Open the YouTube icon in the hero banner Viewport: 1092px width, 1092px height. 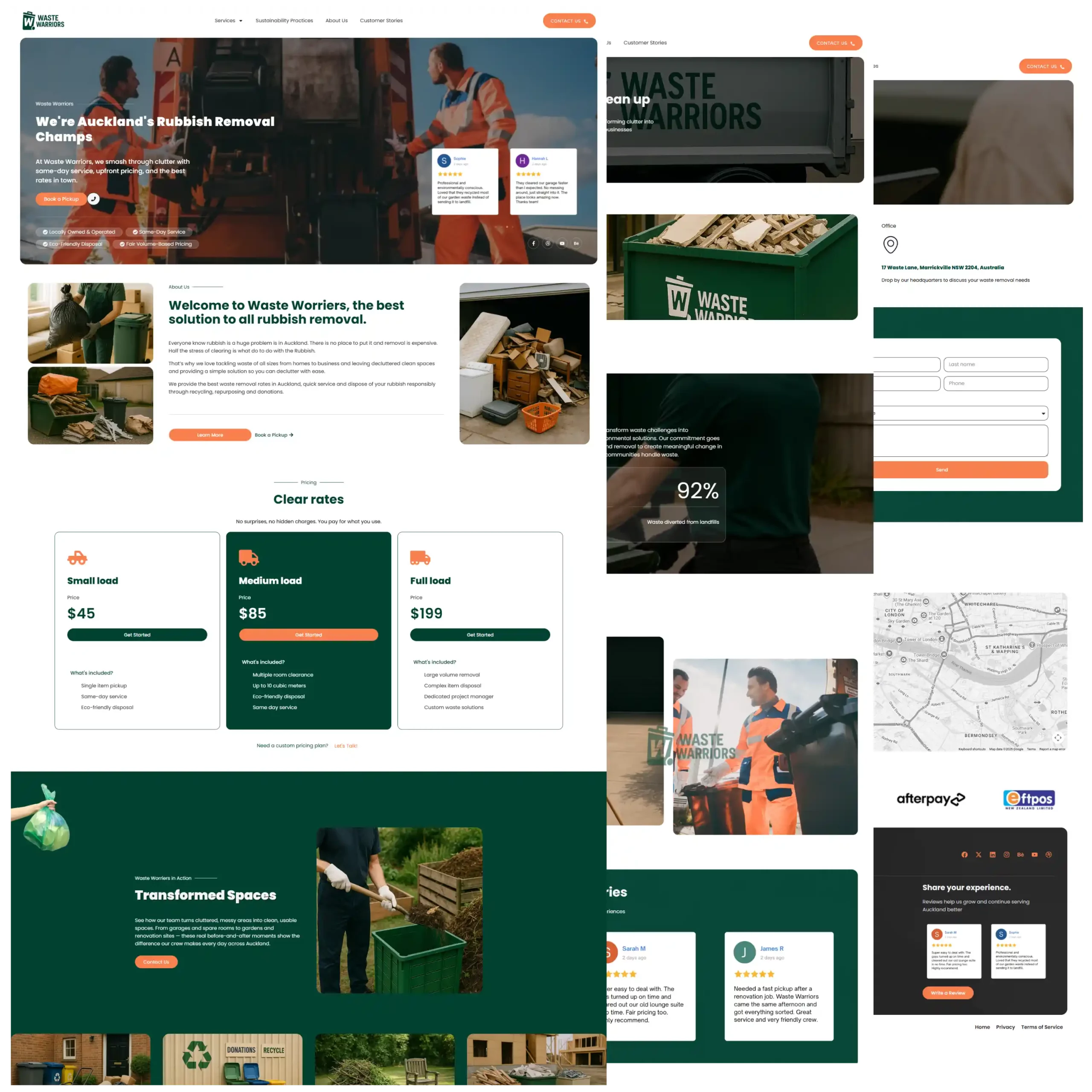point(562,244)
